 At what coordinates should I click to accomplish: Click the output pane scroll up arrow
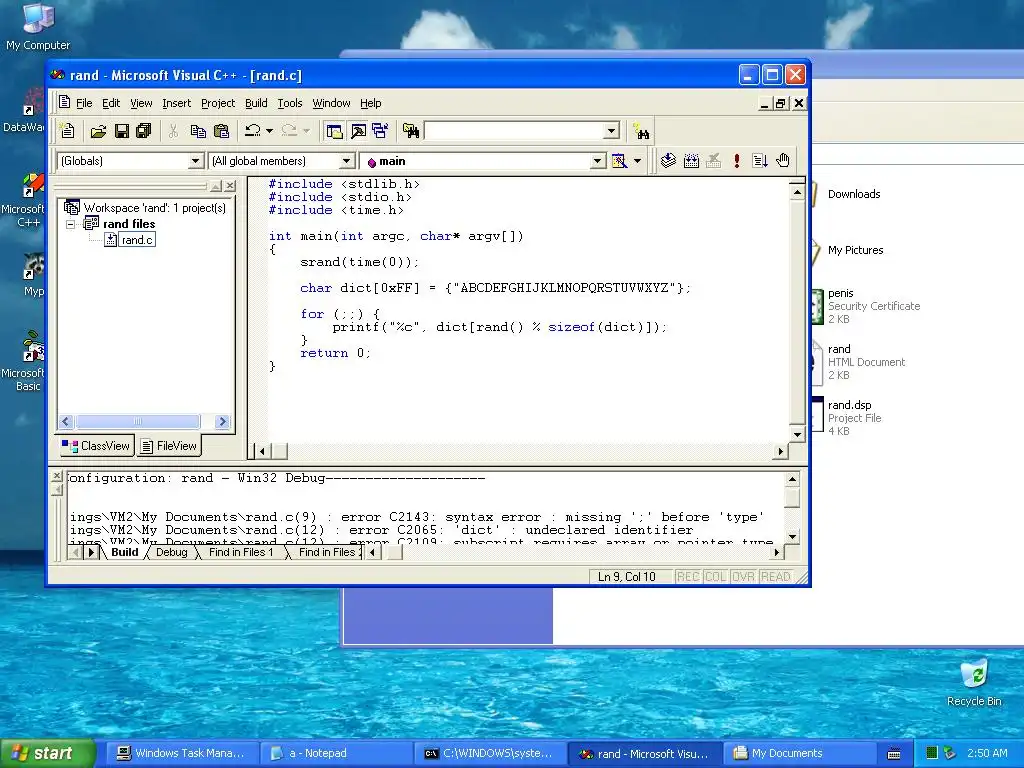[x=792, y=479]
